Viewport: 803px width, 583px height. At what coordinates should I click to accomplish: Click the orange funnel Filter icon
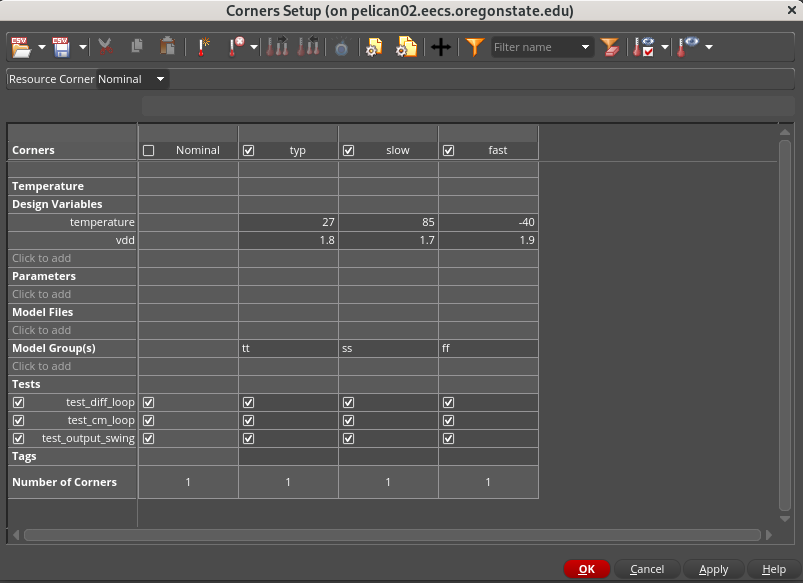[x=475, y=47]
